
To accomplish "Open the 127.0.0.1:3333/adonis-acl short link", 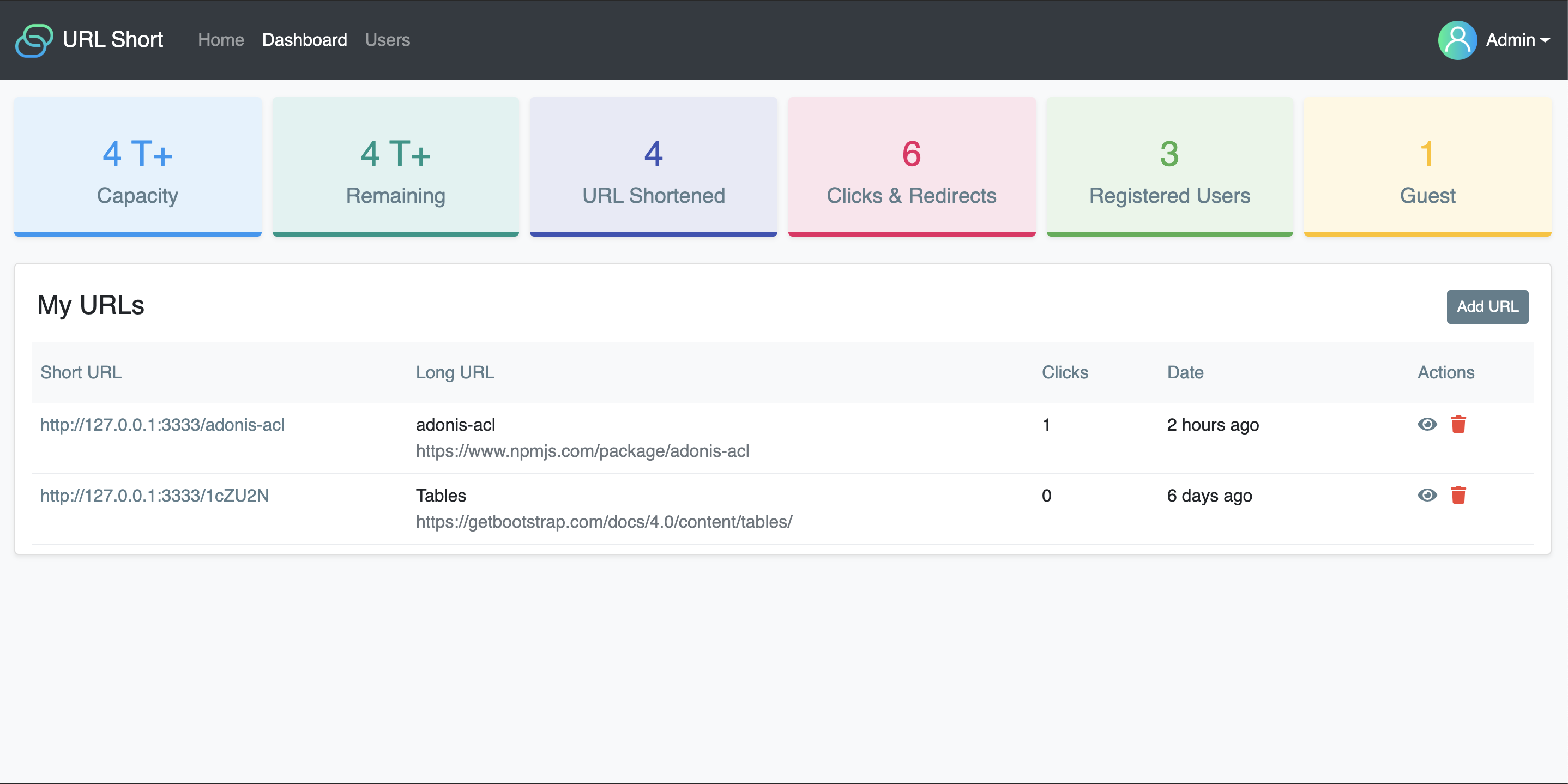I will pos(162,425).
